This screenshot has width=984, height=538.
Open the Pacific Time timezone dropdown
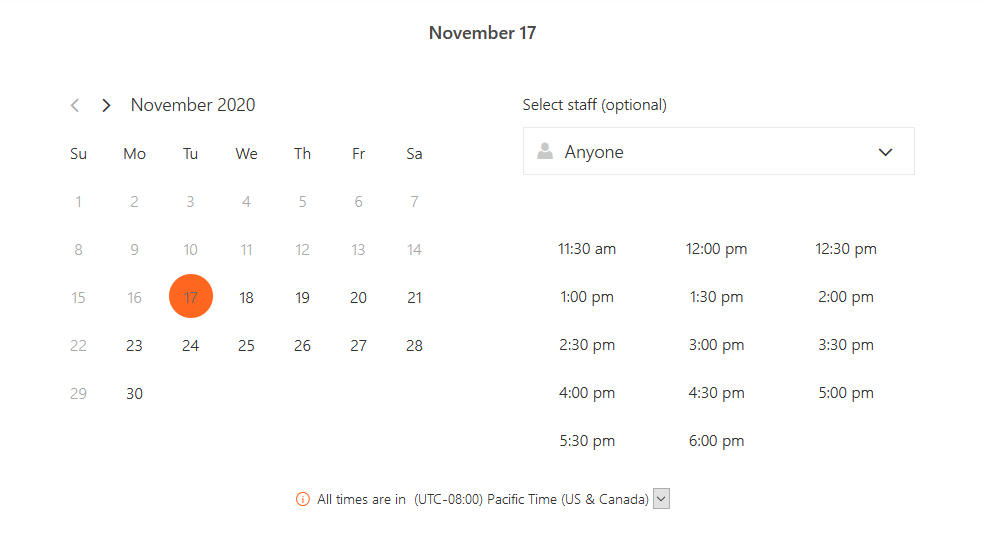coord(661,499)
